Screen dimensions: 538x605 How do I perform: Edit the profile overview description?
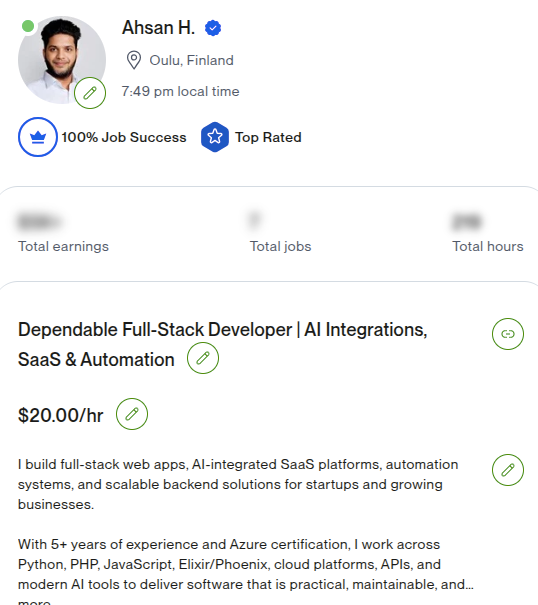[508, 470]
